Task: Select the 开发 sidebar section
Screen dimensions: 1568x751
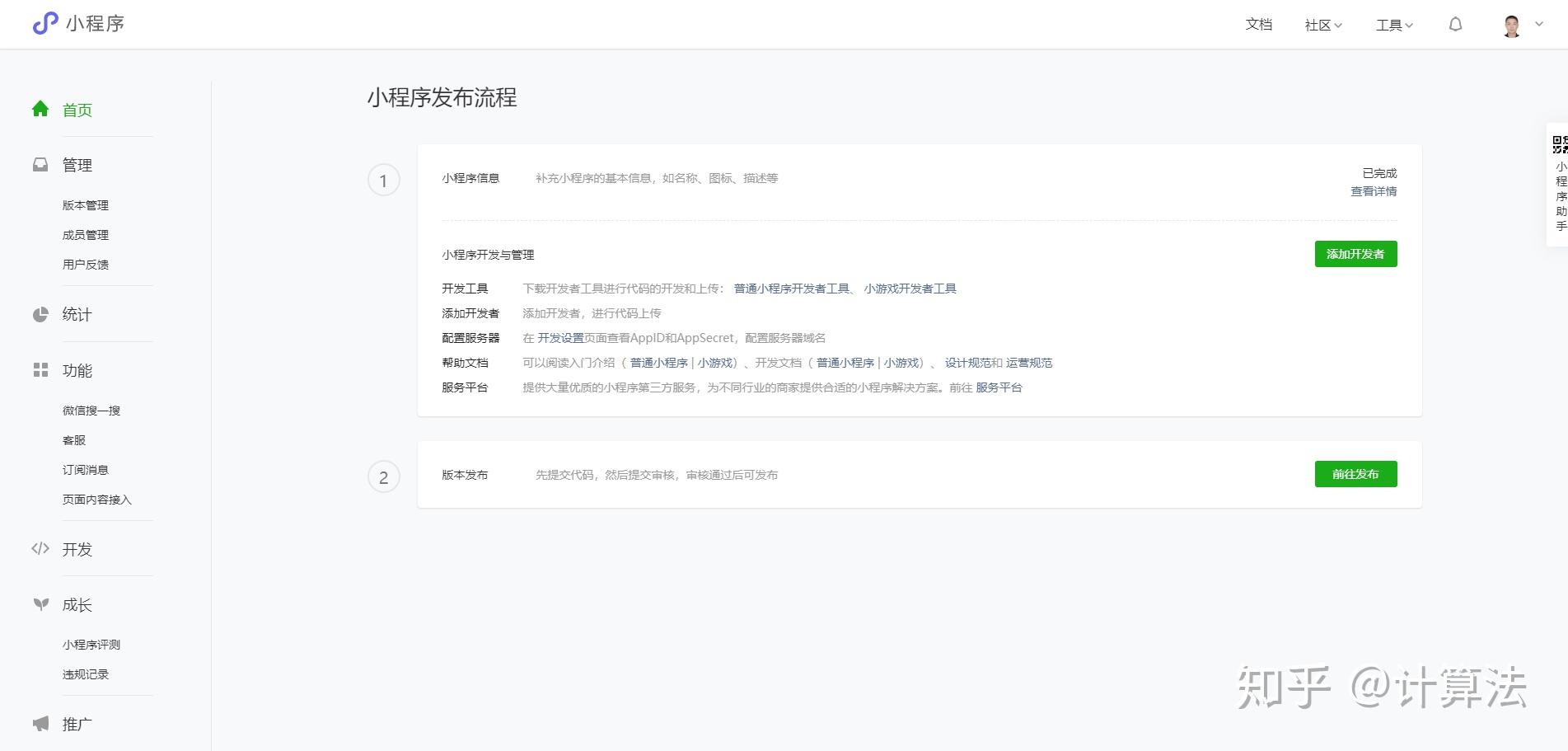Action: click(77, 549)
